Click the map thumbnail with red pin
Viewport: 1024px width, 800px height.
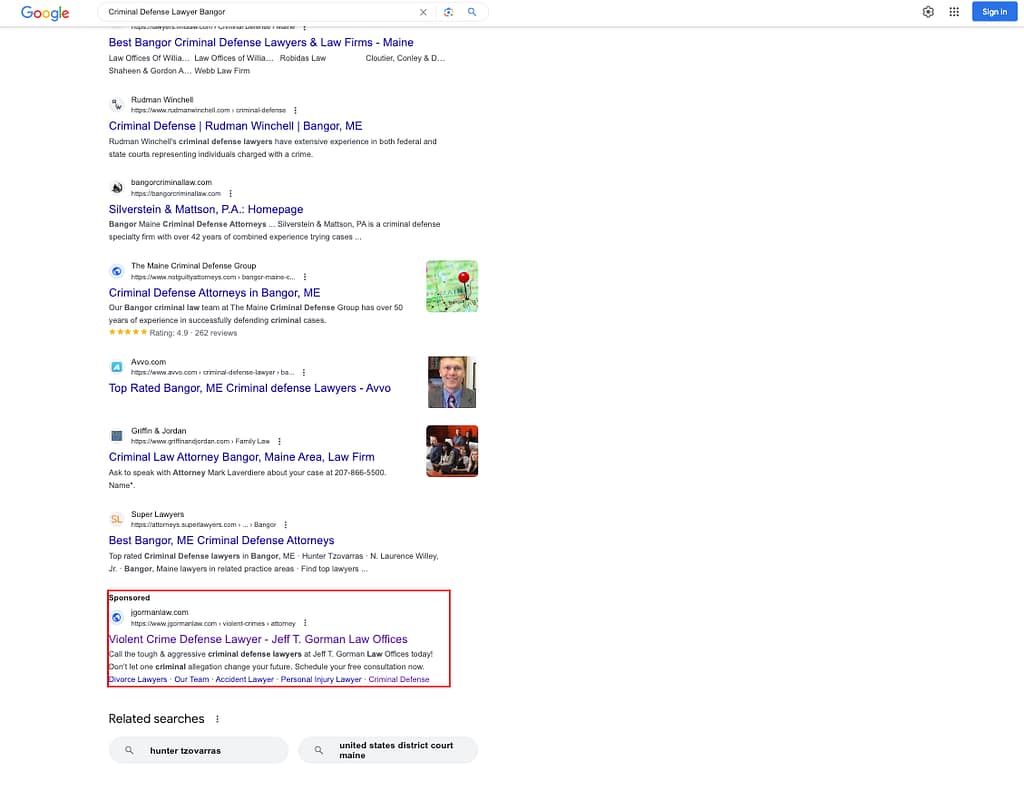(x=452, y=286)
